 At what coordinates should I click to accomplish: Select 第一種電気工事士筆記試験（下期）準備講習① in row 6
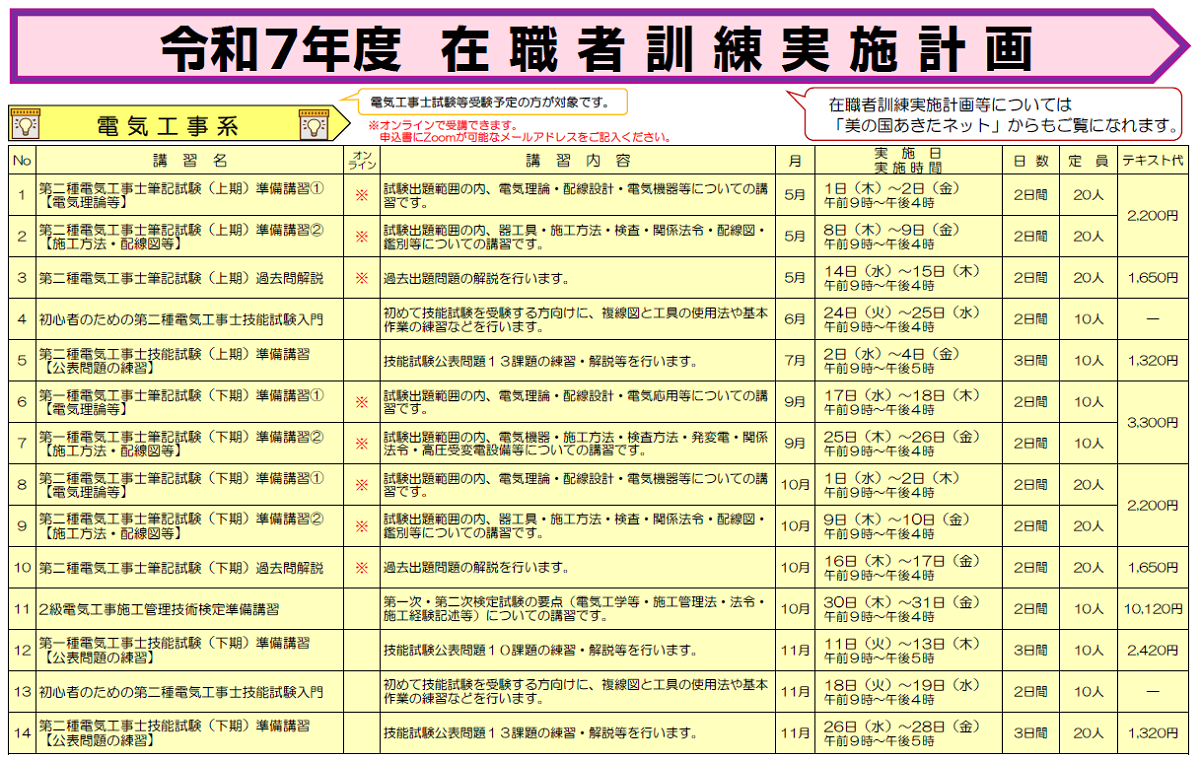[x=182, y=394]
